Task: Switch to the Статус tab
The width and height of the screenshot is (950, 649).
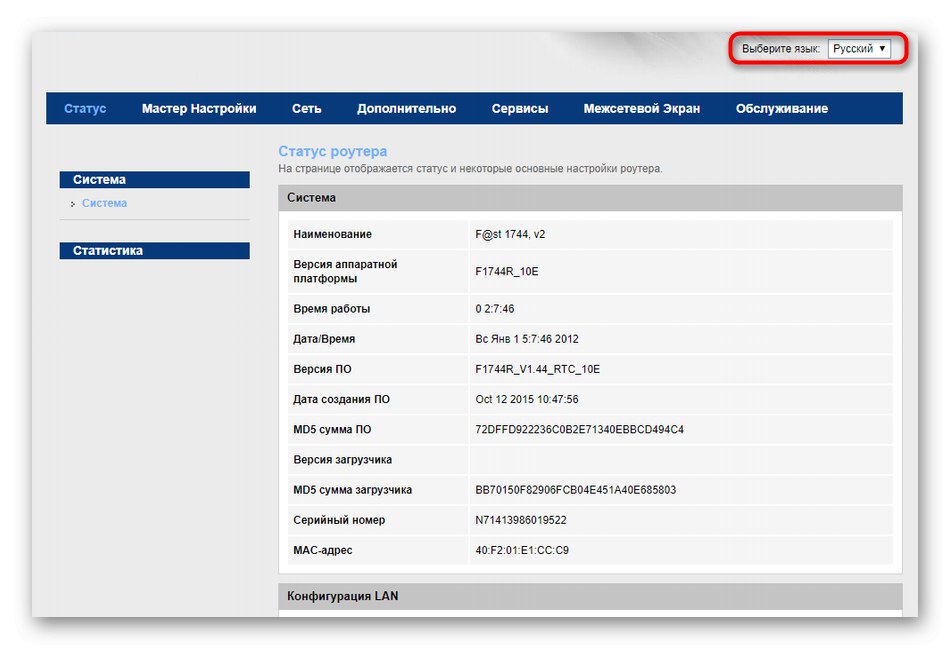Action: [84, 108]
